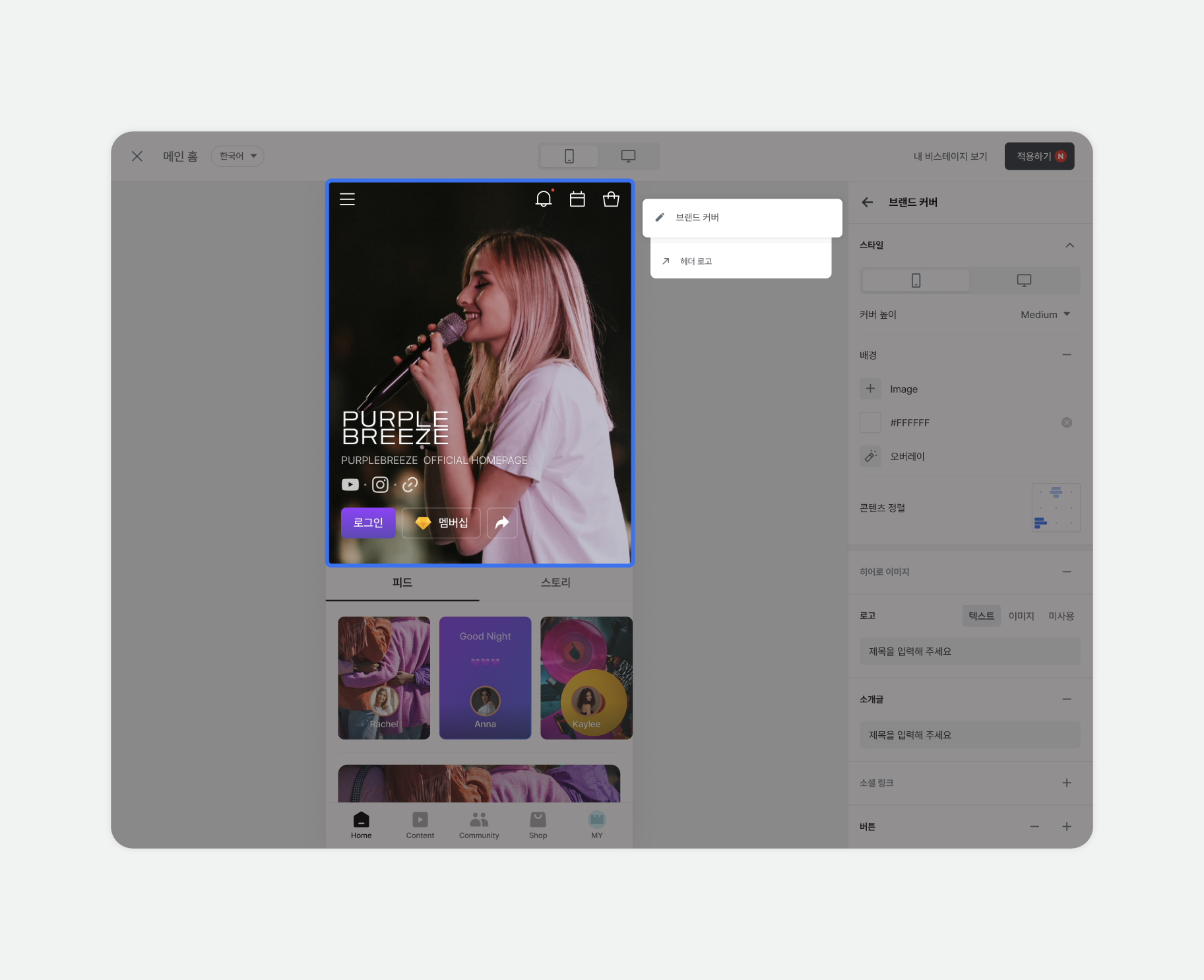Select 이미지 logo type option
Screen dimensions: 1204x980
(1021, 616)
